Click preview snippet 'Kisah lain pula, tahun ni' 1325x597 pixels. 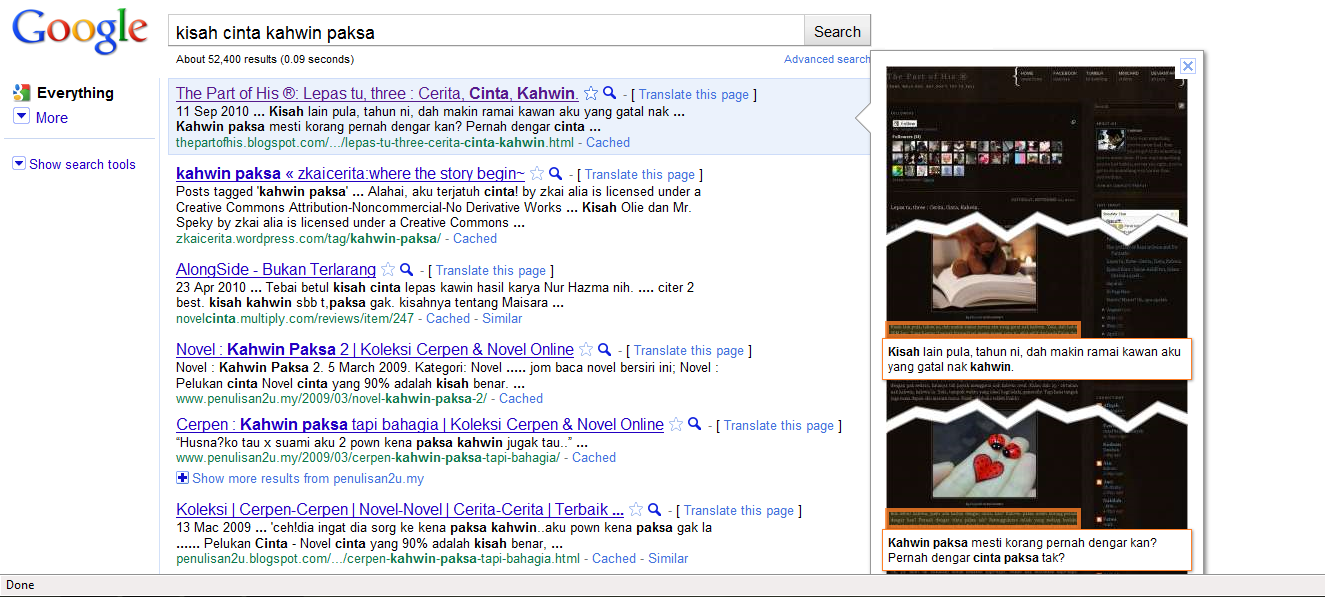tap(1037, 359)
